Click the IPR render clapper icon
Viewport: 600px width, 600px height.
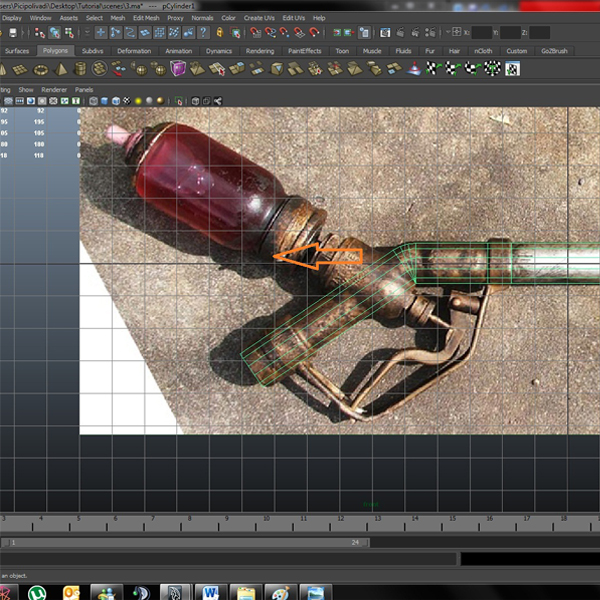point(415,33)
